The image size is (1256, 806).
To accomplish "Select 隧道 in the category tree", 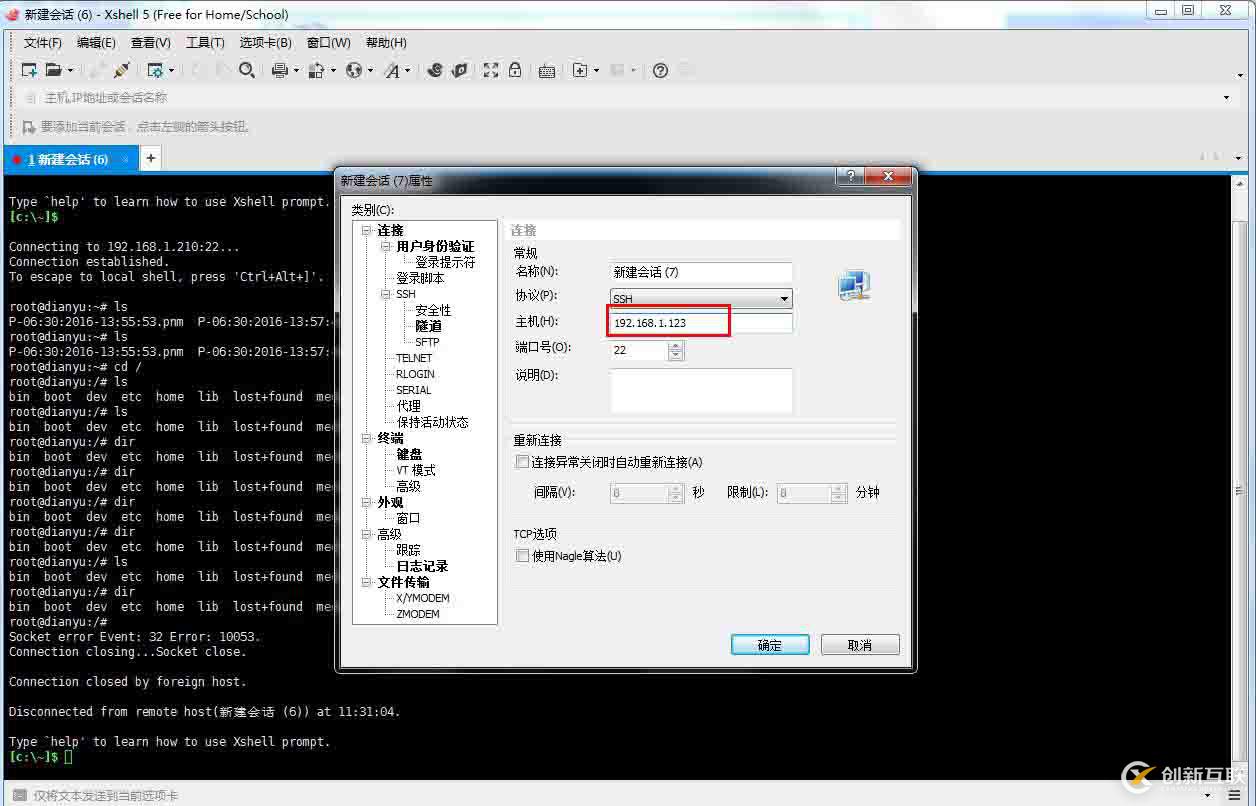I will (x=428, y=326).
